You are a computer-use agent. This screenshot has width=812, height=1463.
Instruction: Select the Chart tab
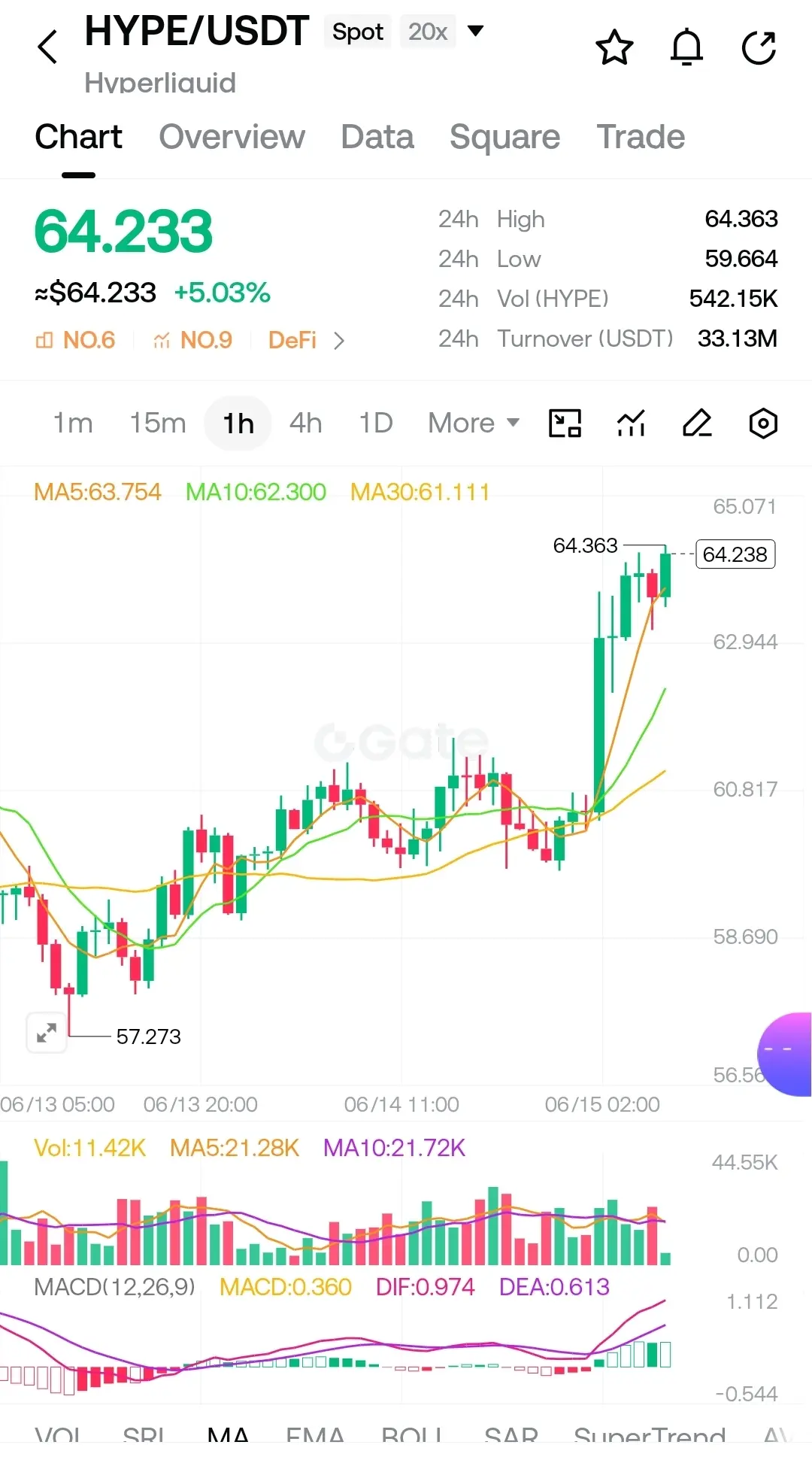click(78, 137)
